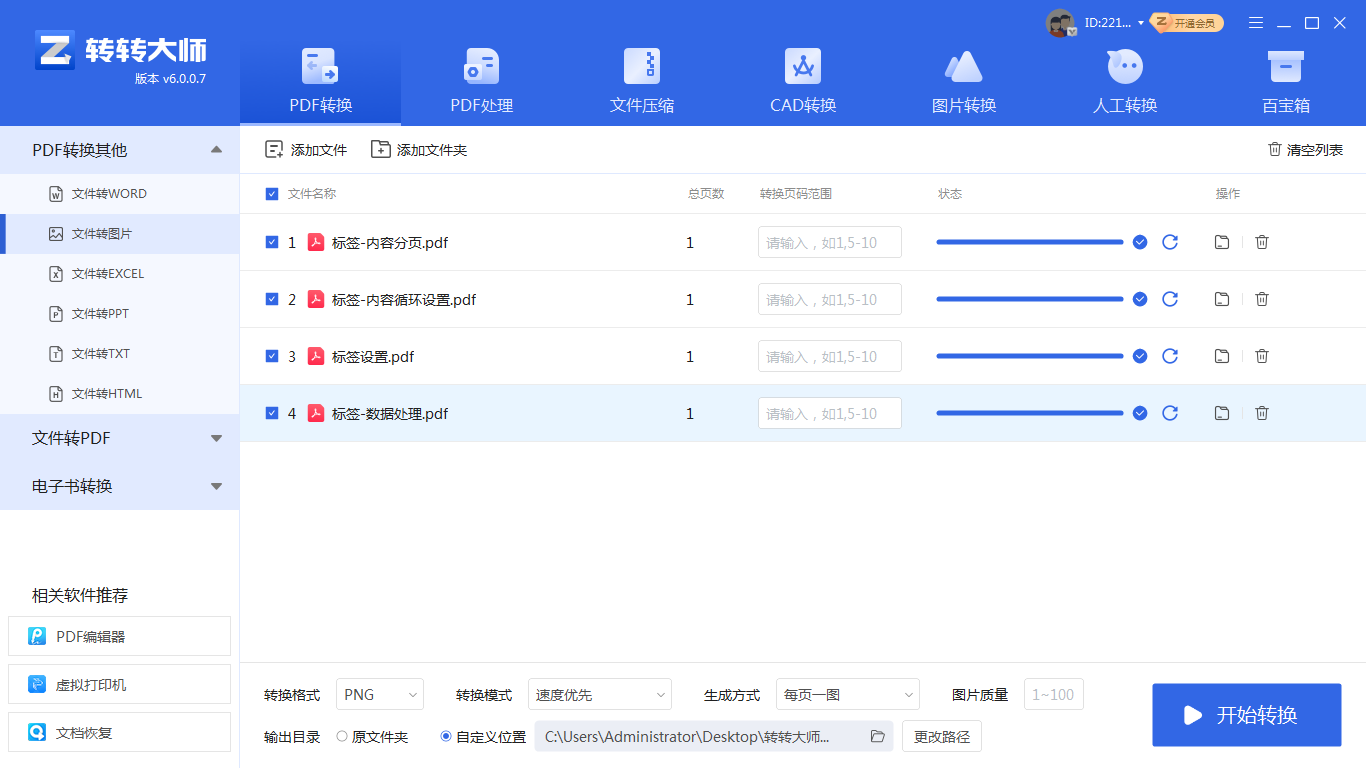Retry conversion of 标签-内容分页.pdf via refresh icon
The height and width of the screenshot is (768, 1366).
[1170, 242]
